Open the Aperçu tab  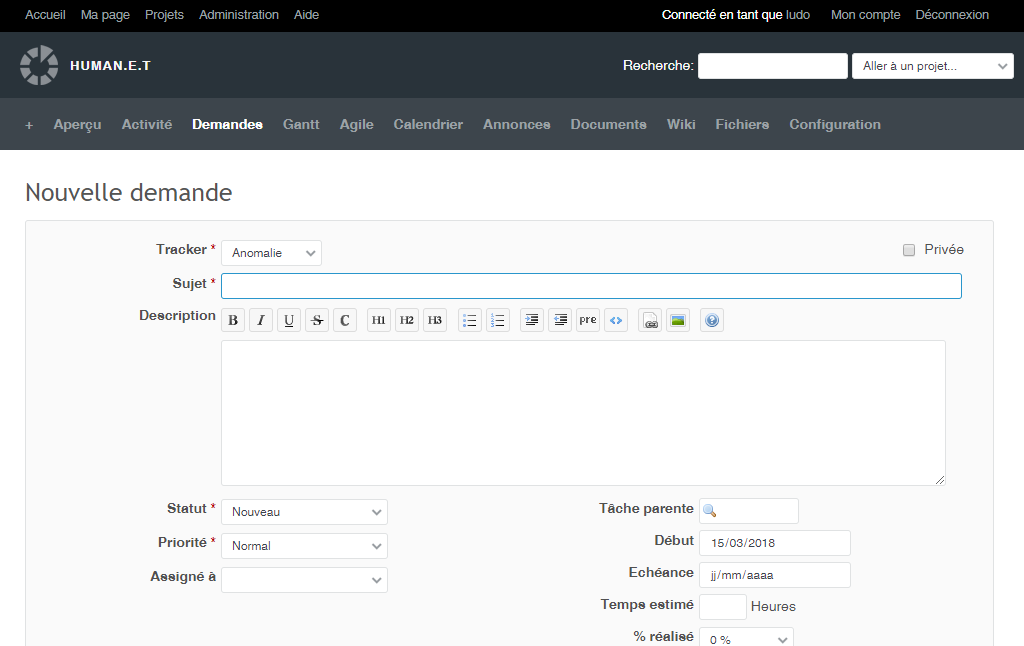click(78, 125)
